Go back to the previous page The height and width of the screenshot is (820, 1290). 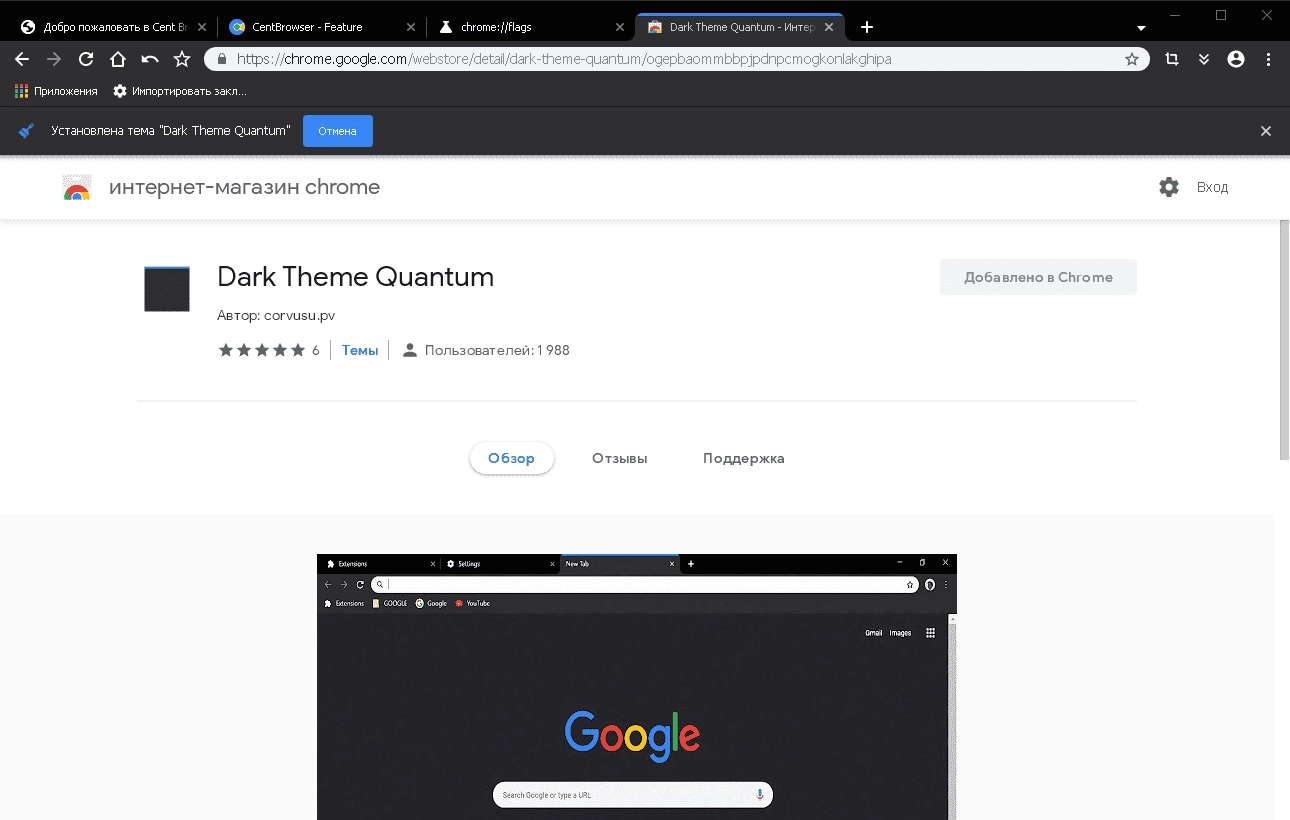(x=22, y=59)
